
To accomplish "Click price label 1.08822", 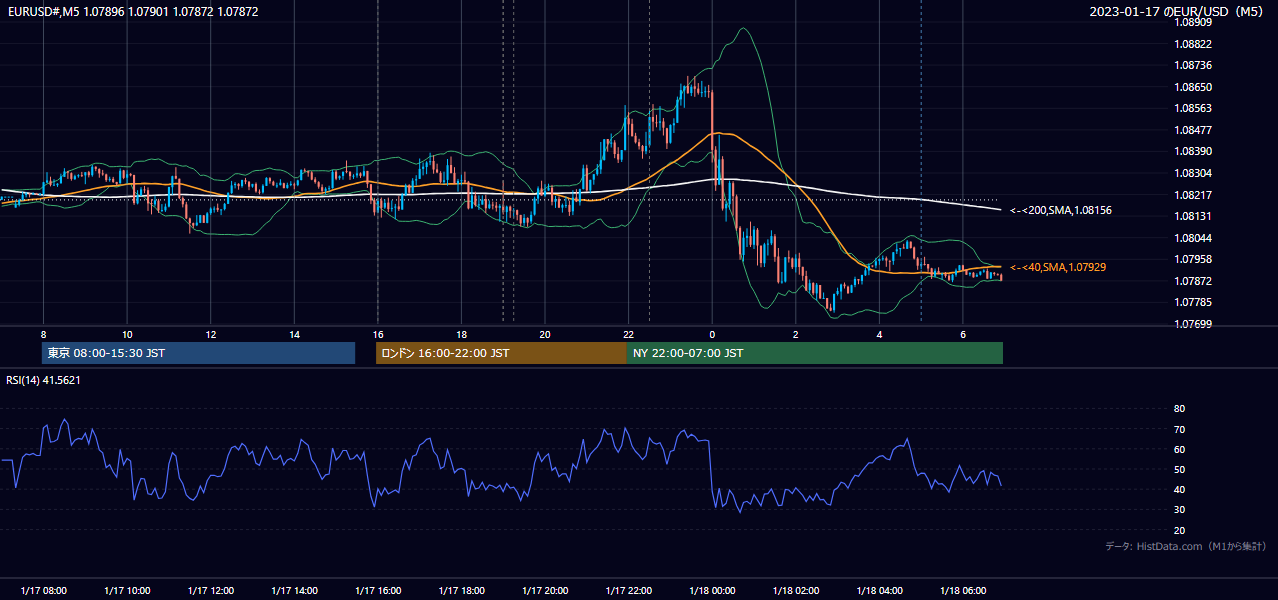I will [1193, 44].
